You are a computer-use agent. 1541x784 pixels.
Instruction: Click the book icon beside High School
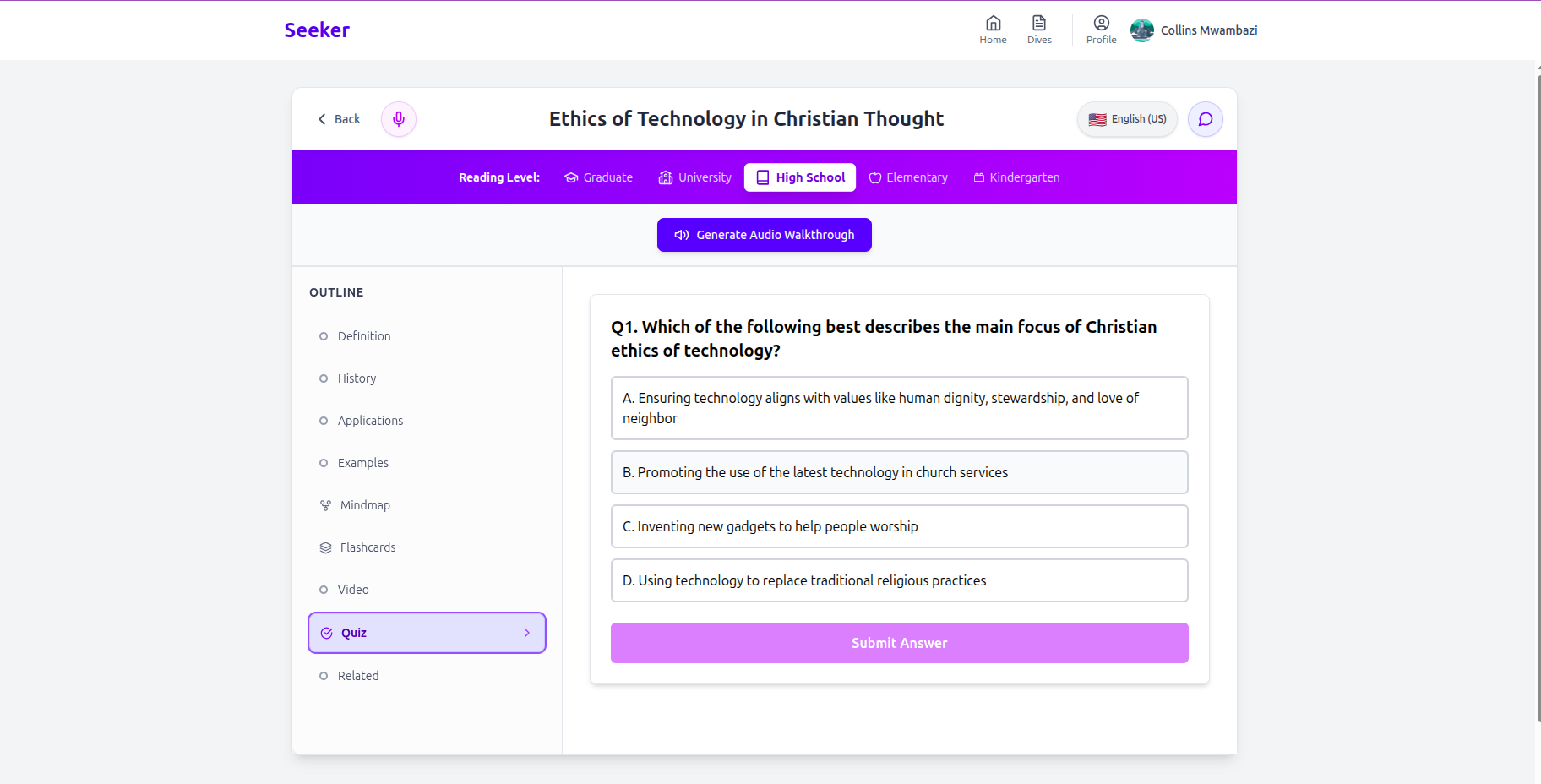point(763,177)
